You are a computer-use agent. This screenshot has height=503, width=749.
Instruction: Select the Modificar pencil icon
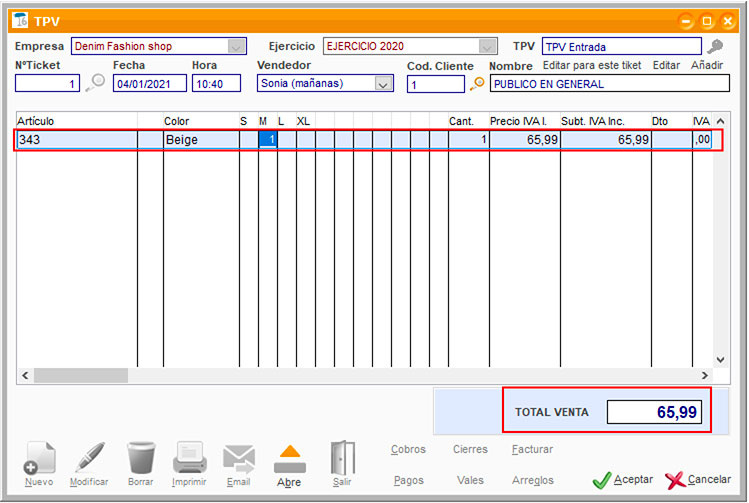[x=89, y=458]
